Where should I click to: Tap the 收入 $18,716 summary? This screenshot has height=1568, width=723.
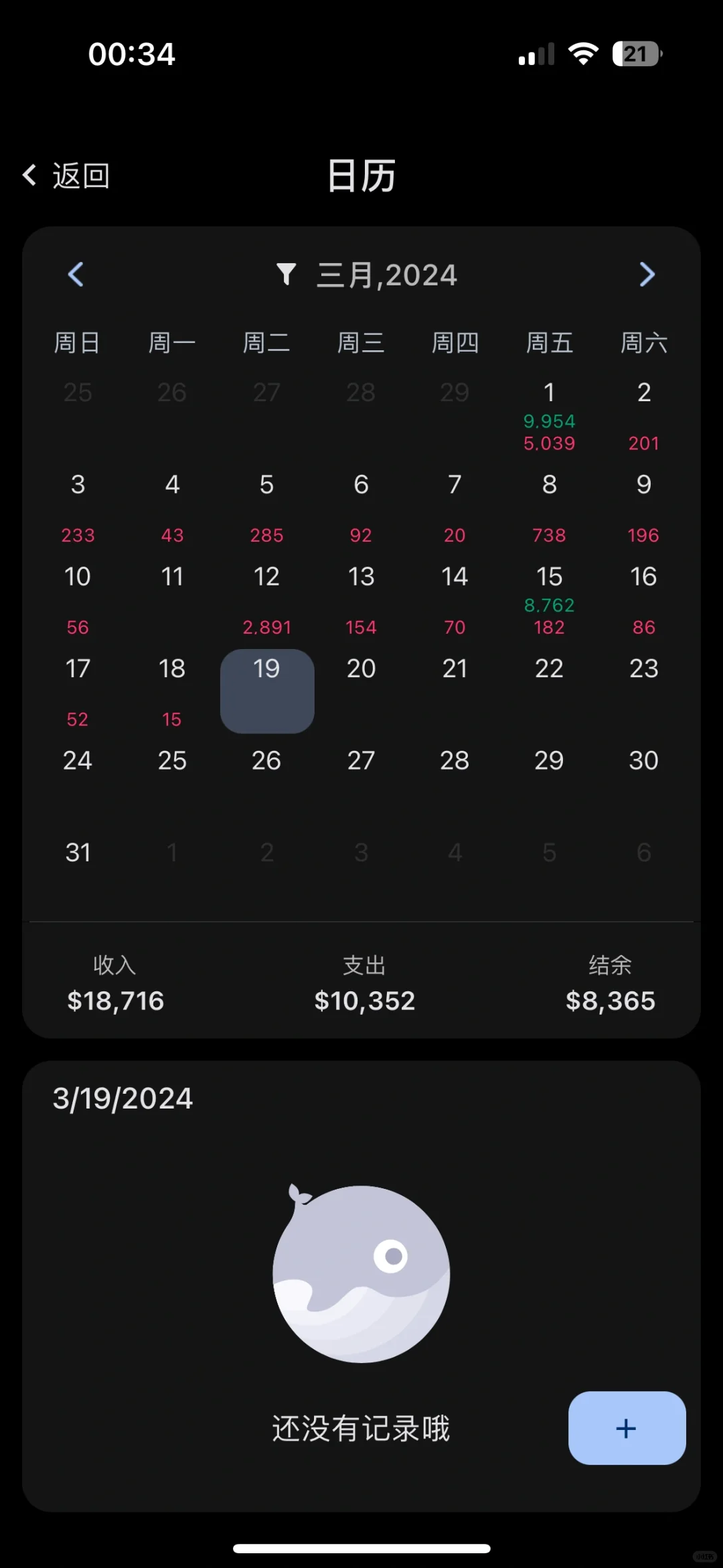click(x=115, y=983)
